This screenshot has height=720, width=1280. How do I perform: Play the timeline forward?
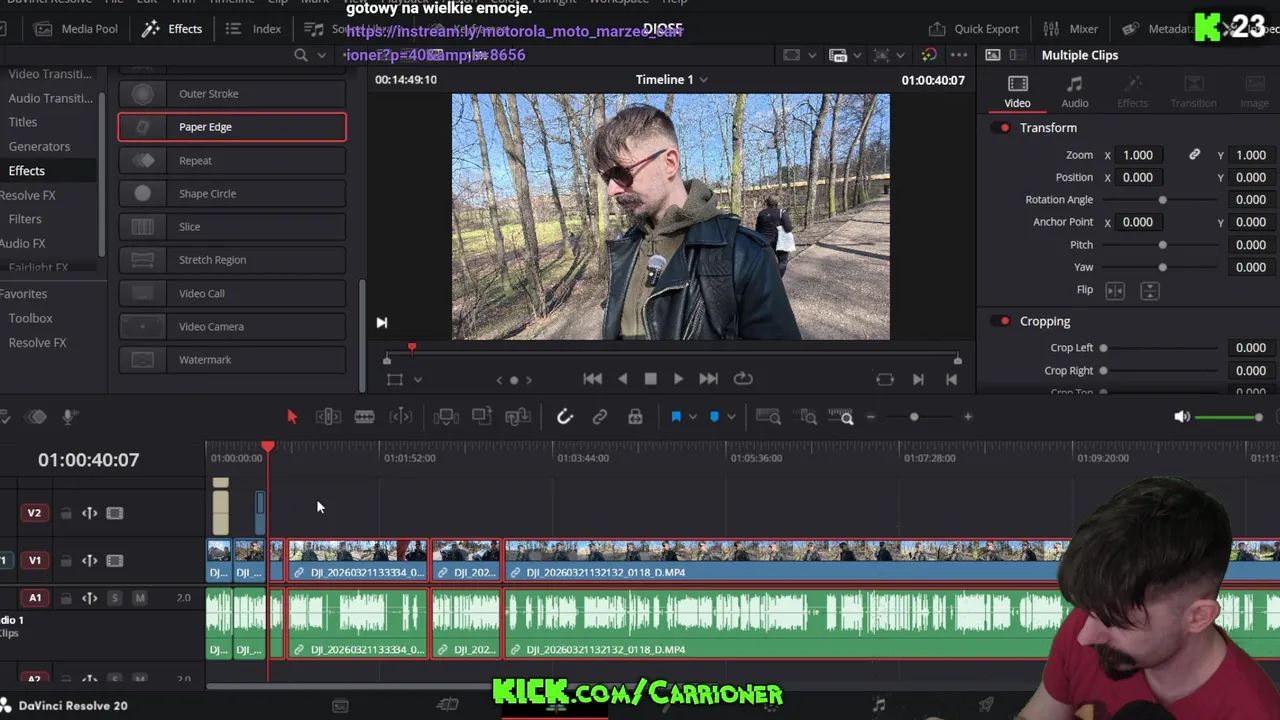point(678,379)
